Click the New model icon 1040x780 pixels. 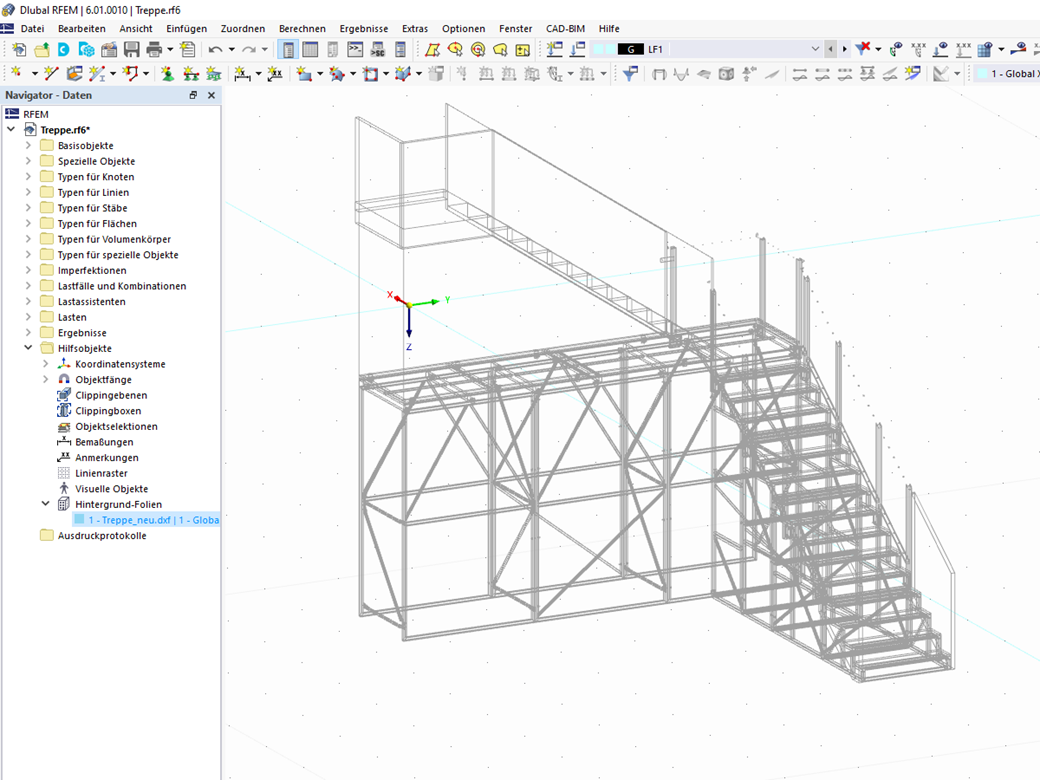click(x=19, y=49)
